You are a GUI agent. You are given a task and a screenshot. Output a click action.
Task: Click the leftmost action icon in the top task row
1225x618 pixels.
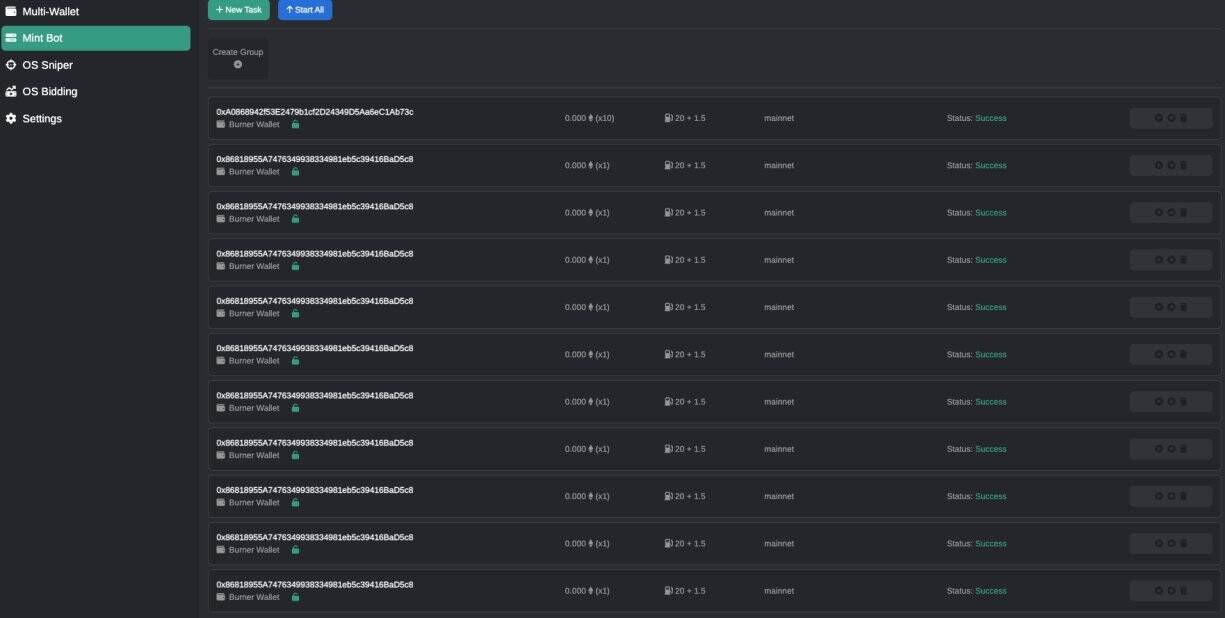1158,118
